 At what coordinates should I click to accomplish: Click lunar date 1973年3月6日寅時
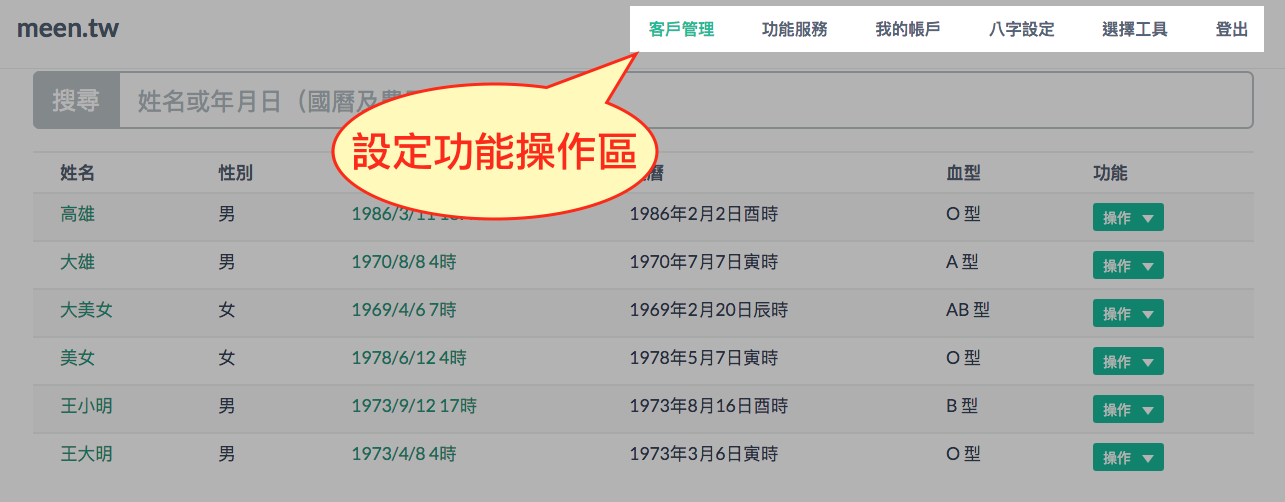point(704,454)
